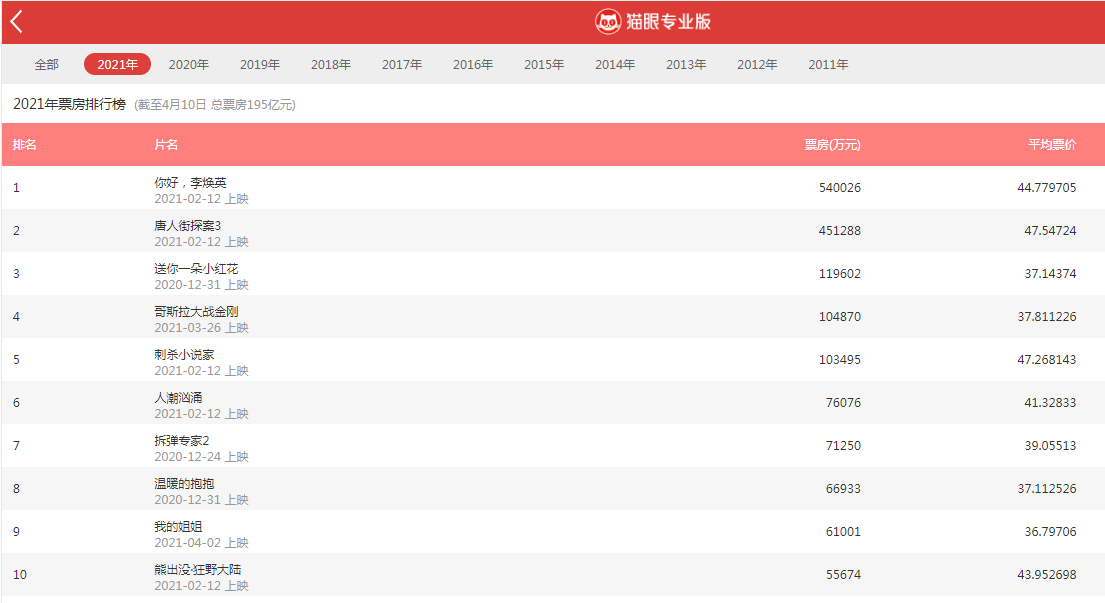1105x603 pixels.
Task: Click average ticket price 44.779705
Action: 1047,187
